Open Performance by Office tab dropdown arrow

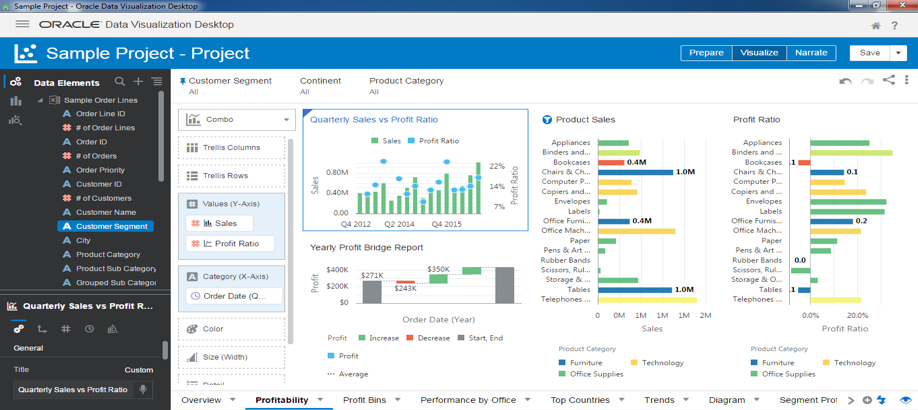528,400
